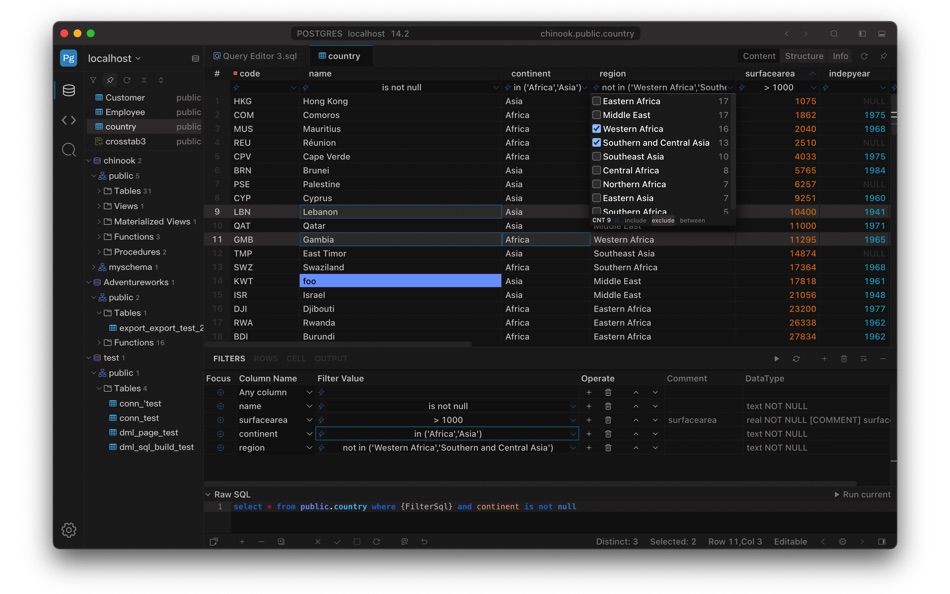Delete the surfacearea filter row
This screenshot has width=950, height=594.
(x=608, y=420)
